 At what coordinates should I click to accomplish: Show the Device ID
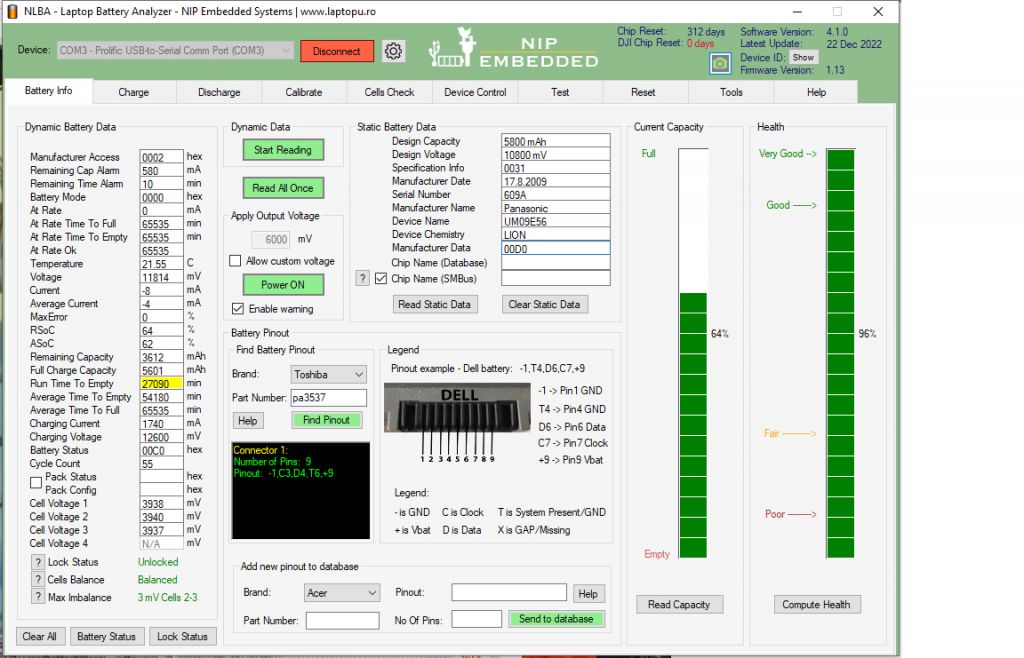(x=803, y=57)
